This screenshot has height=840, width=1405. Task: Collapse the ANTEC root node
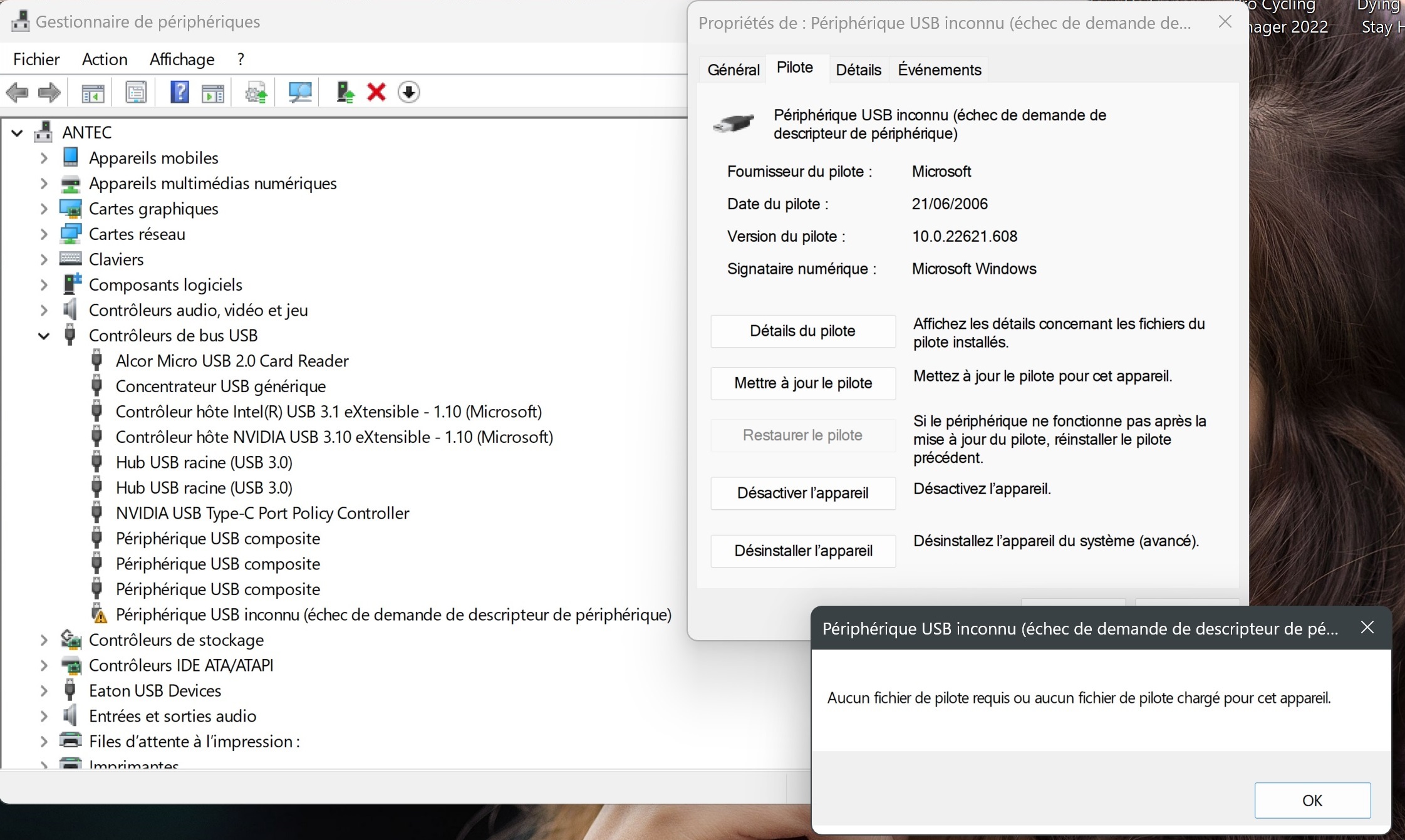click(x=18, y=133)
